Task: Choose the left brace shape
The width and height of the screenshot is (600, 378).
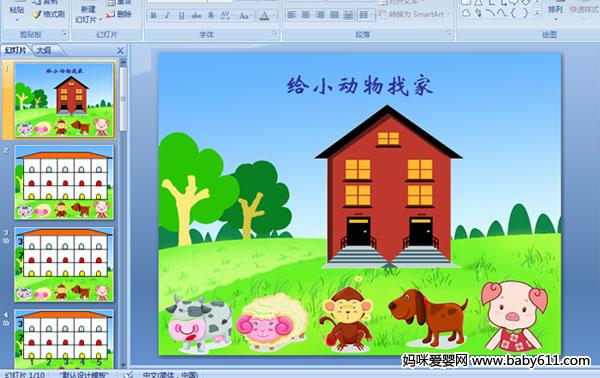Action: tap(513, 13)
